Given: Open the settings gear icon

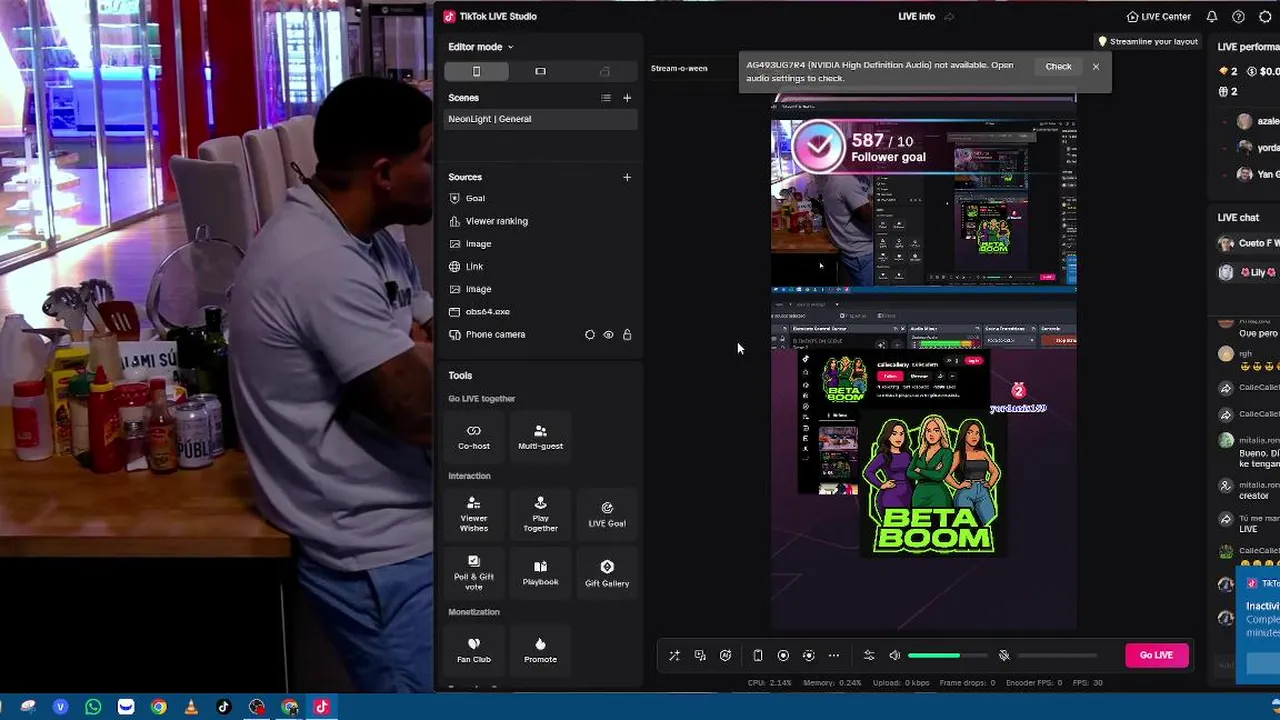Looking at the screenshot, I should (1265, 17).
